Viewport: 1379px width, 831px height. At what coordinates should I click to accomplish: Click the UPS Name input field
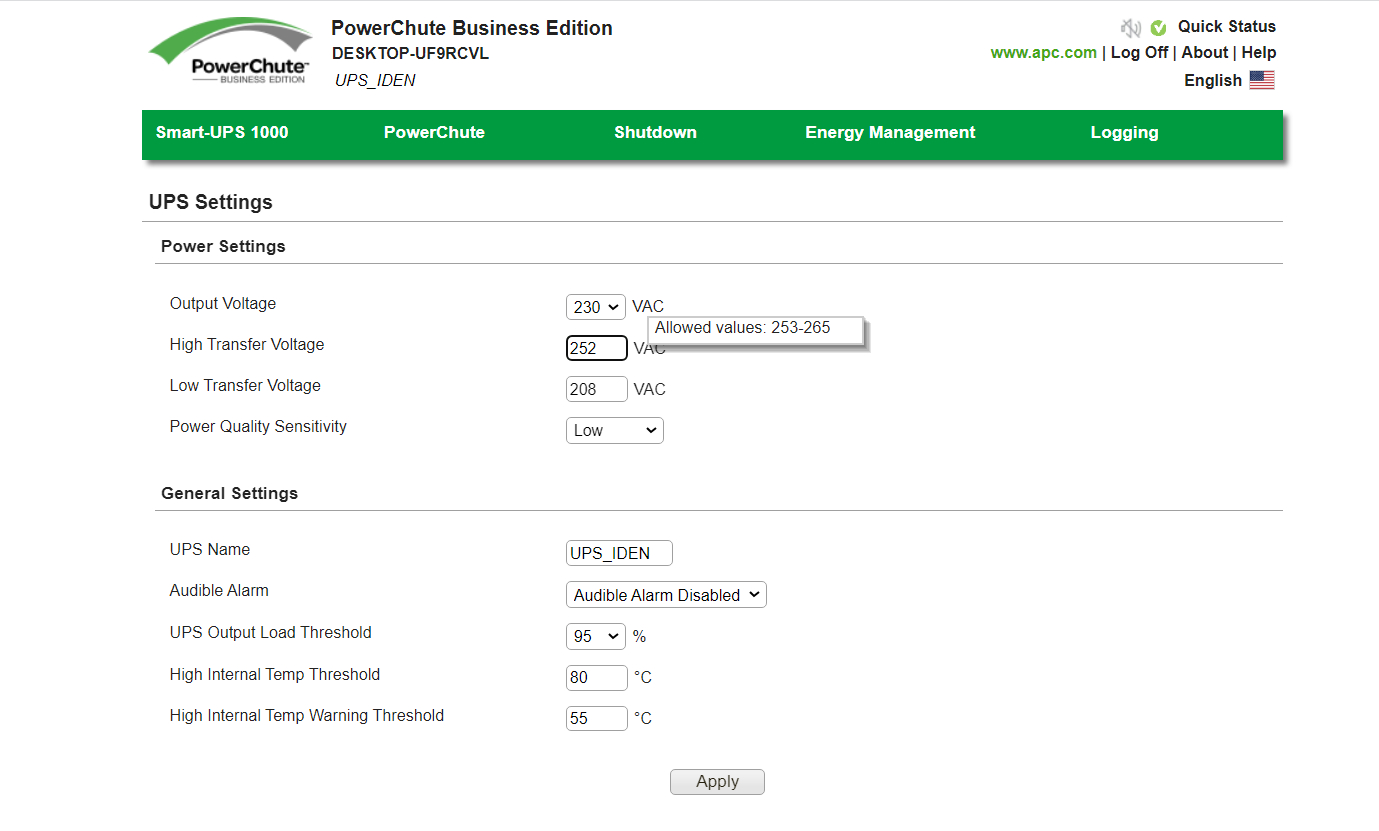pos(619,553)
